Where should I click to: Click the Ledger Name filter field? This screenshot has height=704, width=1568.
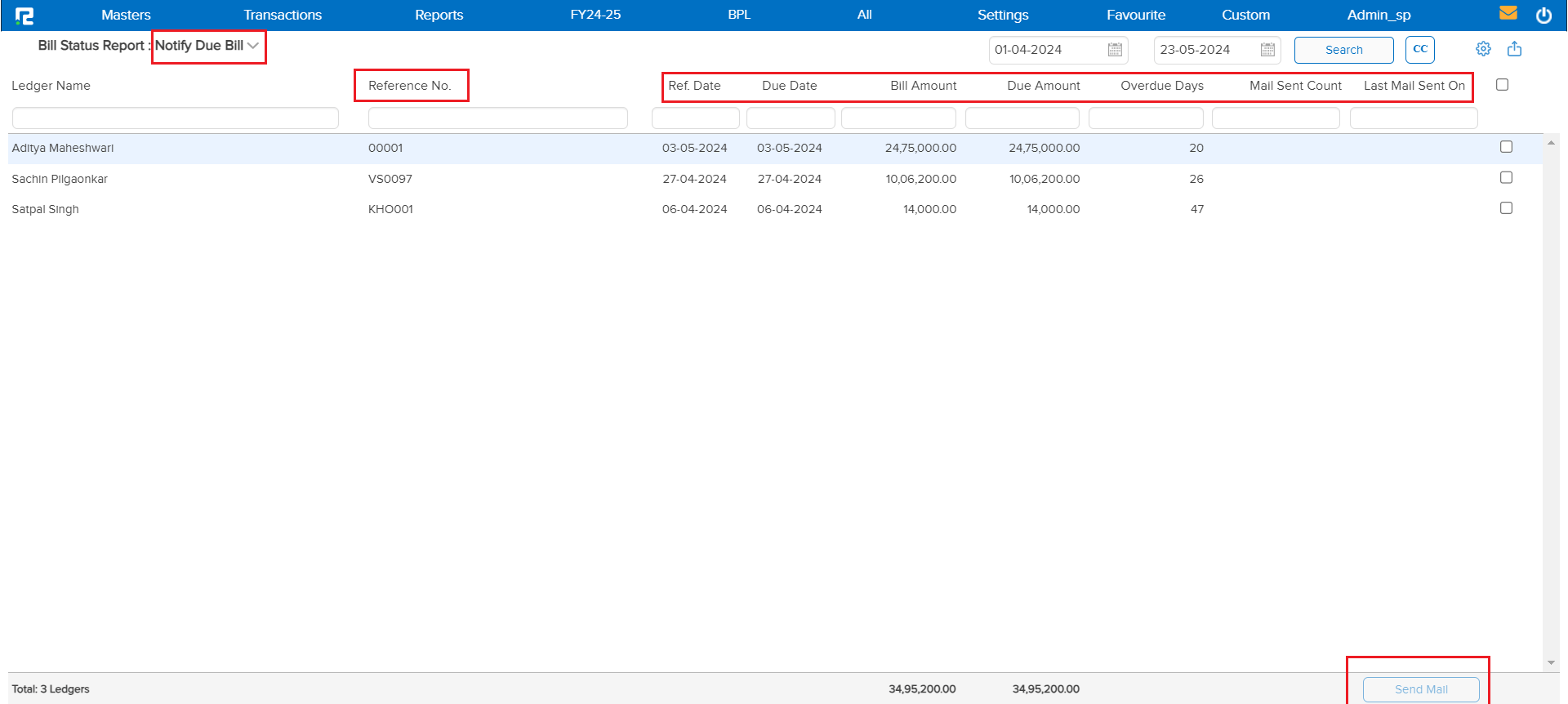pos(175,118)
